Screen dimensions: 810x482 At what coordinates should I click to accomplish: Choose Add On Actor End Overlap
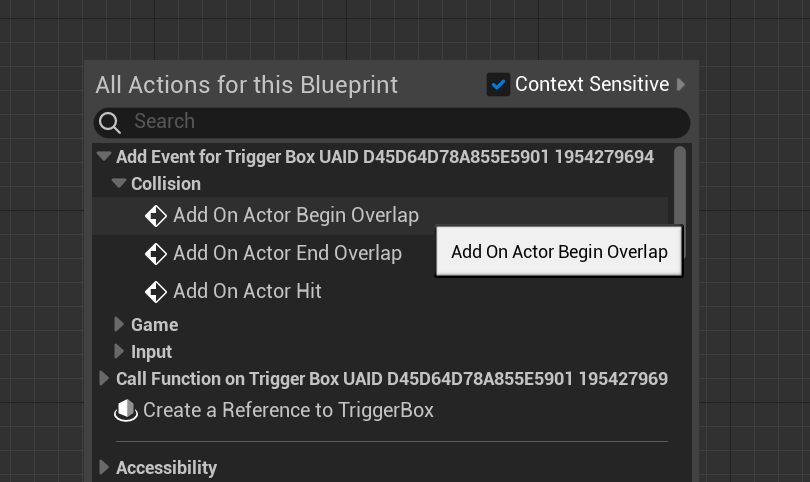click(x=287, y=254)
